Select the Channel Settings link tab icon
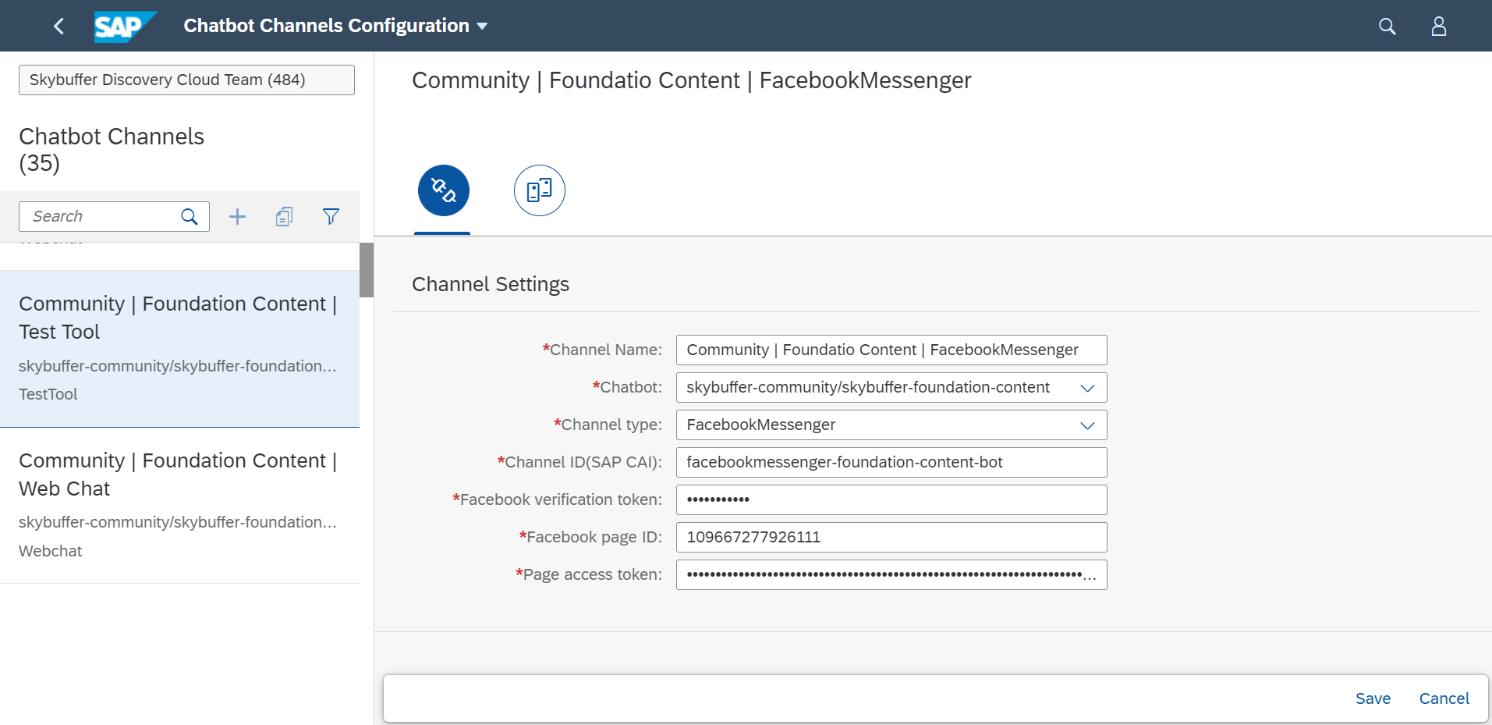The height and width of the screenshot is (725, 1492). click(443, 190)
